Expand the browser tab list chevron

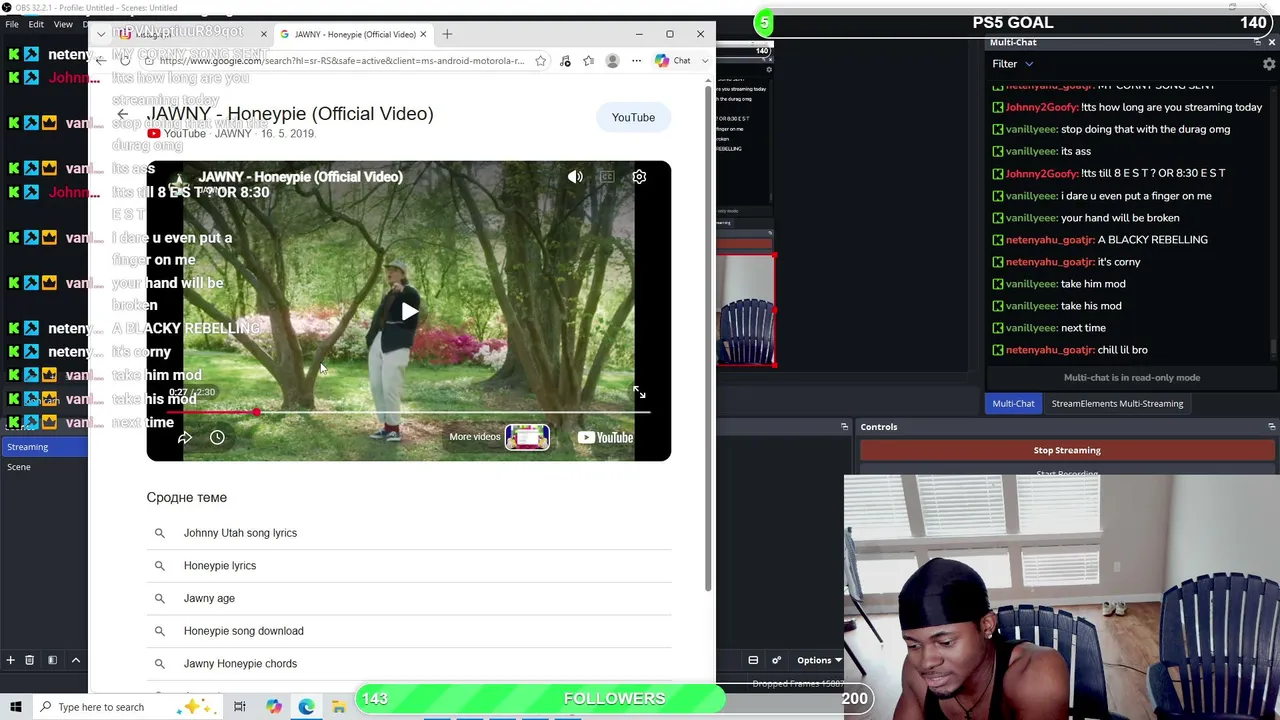101,34
